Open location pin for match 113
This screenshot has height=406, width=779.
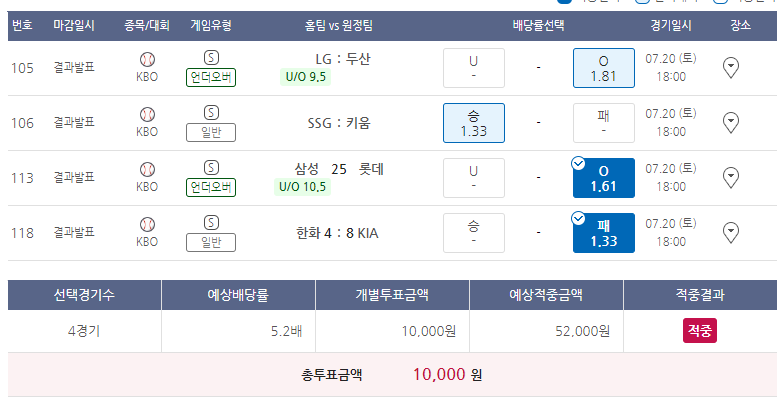[x=730, y=178]
